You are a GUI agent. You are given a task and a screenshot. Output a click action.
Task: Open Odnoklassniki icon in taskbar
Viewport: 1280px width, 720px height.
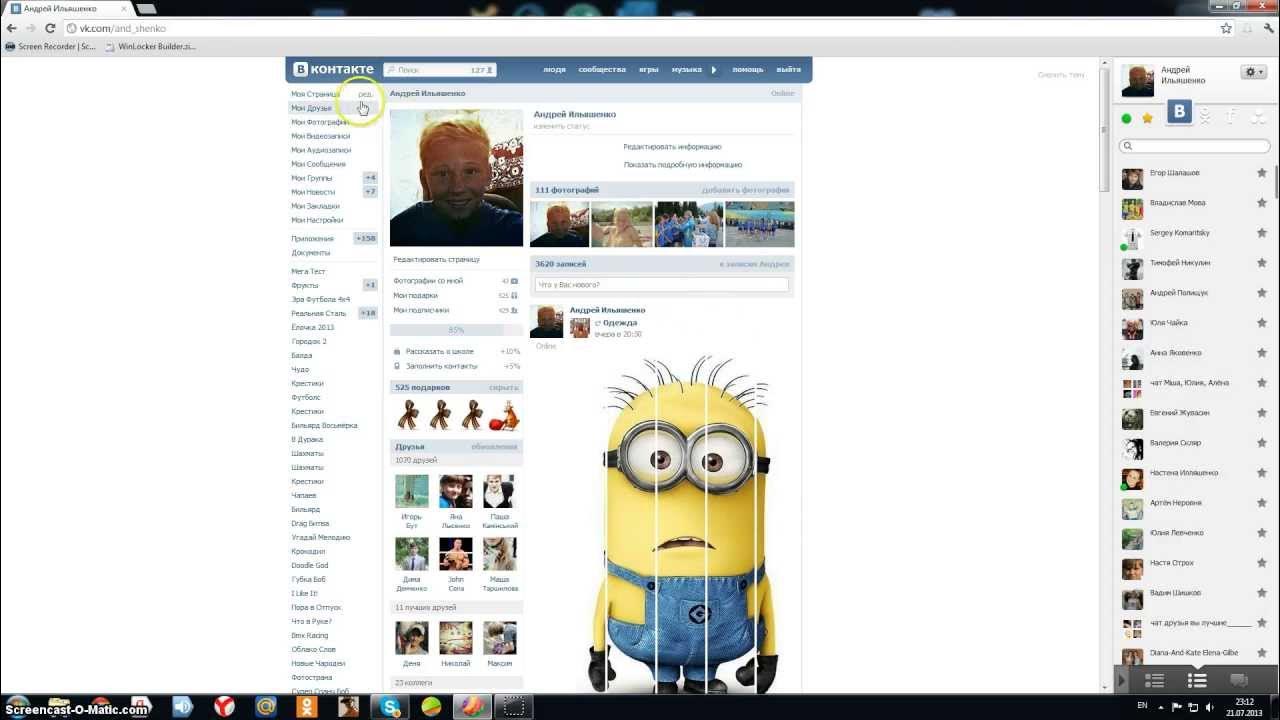[306, 707]
